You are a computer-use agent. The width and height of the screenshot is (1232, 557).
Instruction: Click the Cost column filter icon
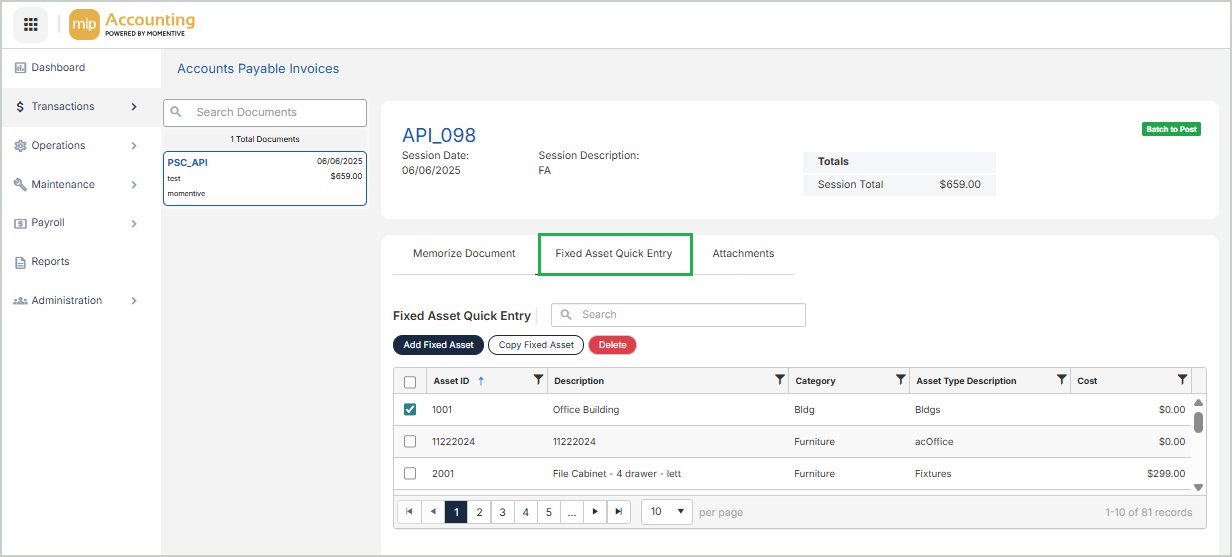point(1183,380)
